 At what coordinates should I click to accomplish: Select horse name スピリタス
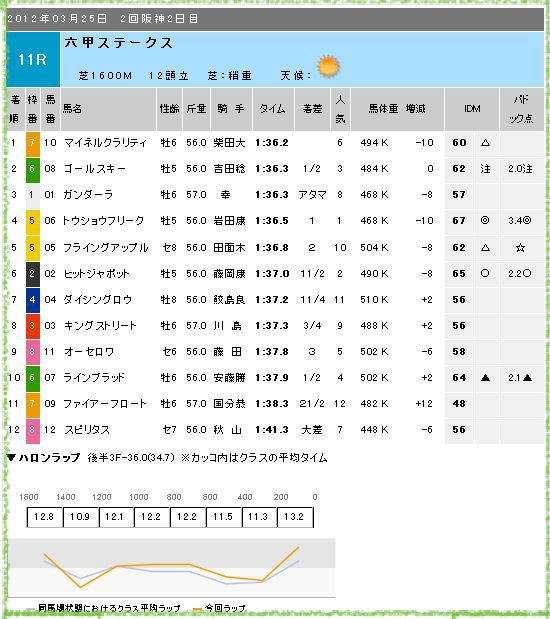tap(87, 430)
